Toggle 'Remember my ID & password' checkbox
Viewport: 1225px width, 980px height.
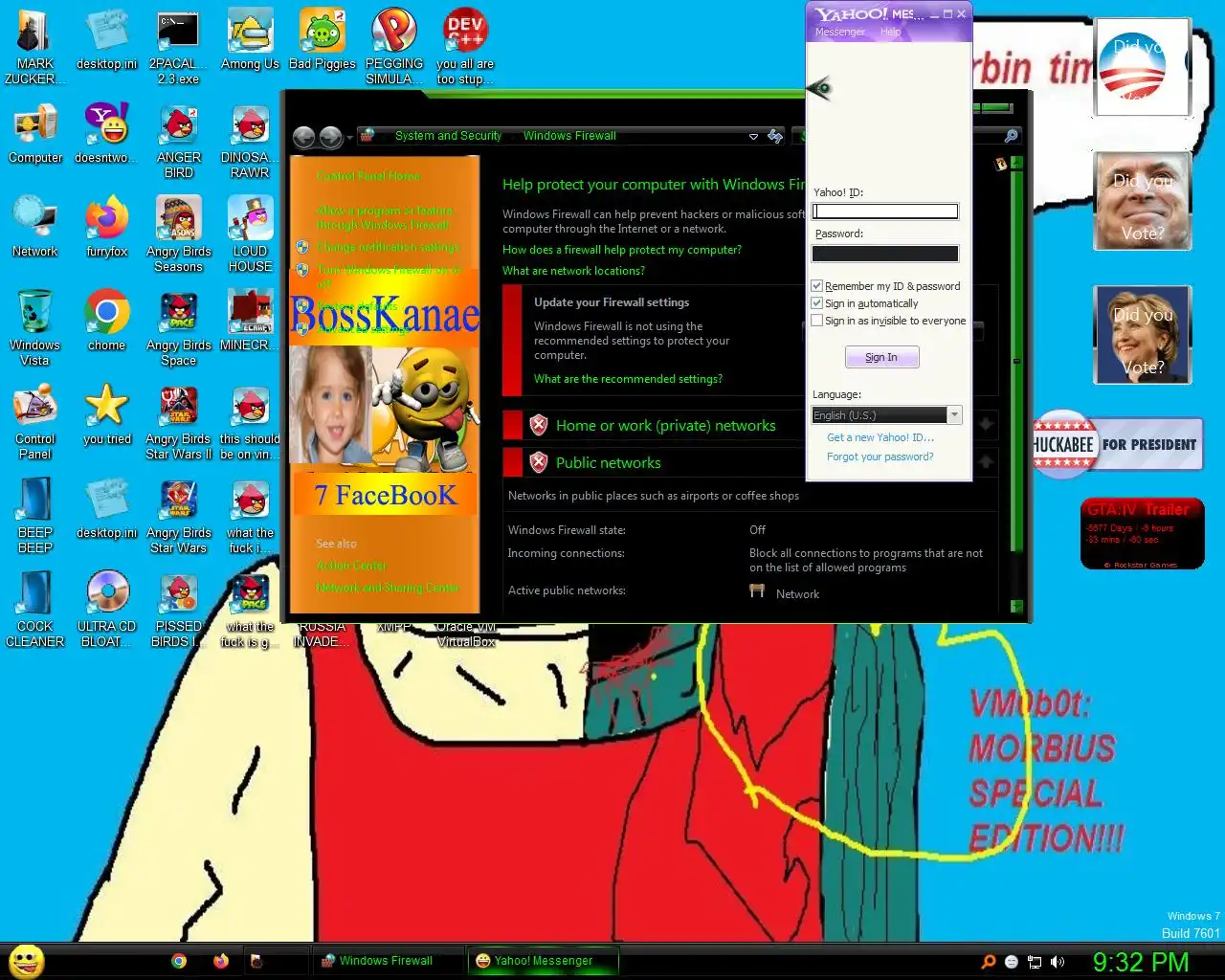click(816, 285)
